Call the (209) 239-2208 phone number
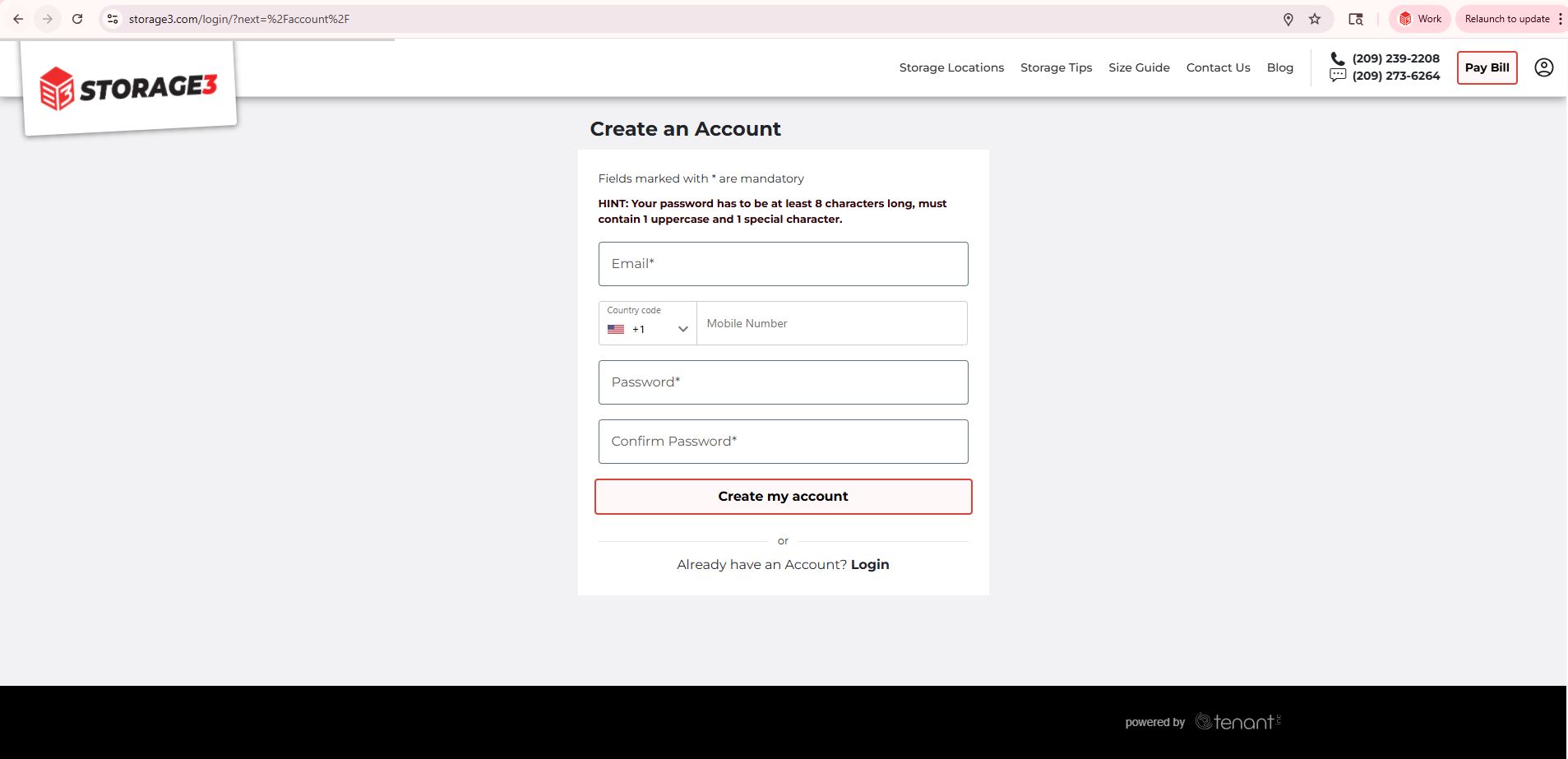1568x759 pixels. pos(1395,58)
